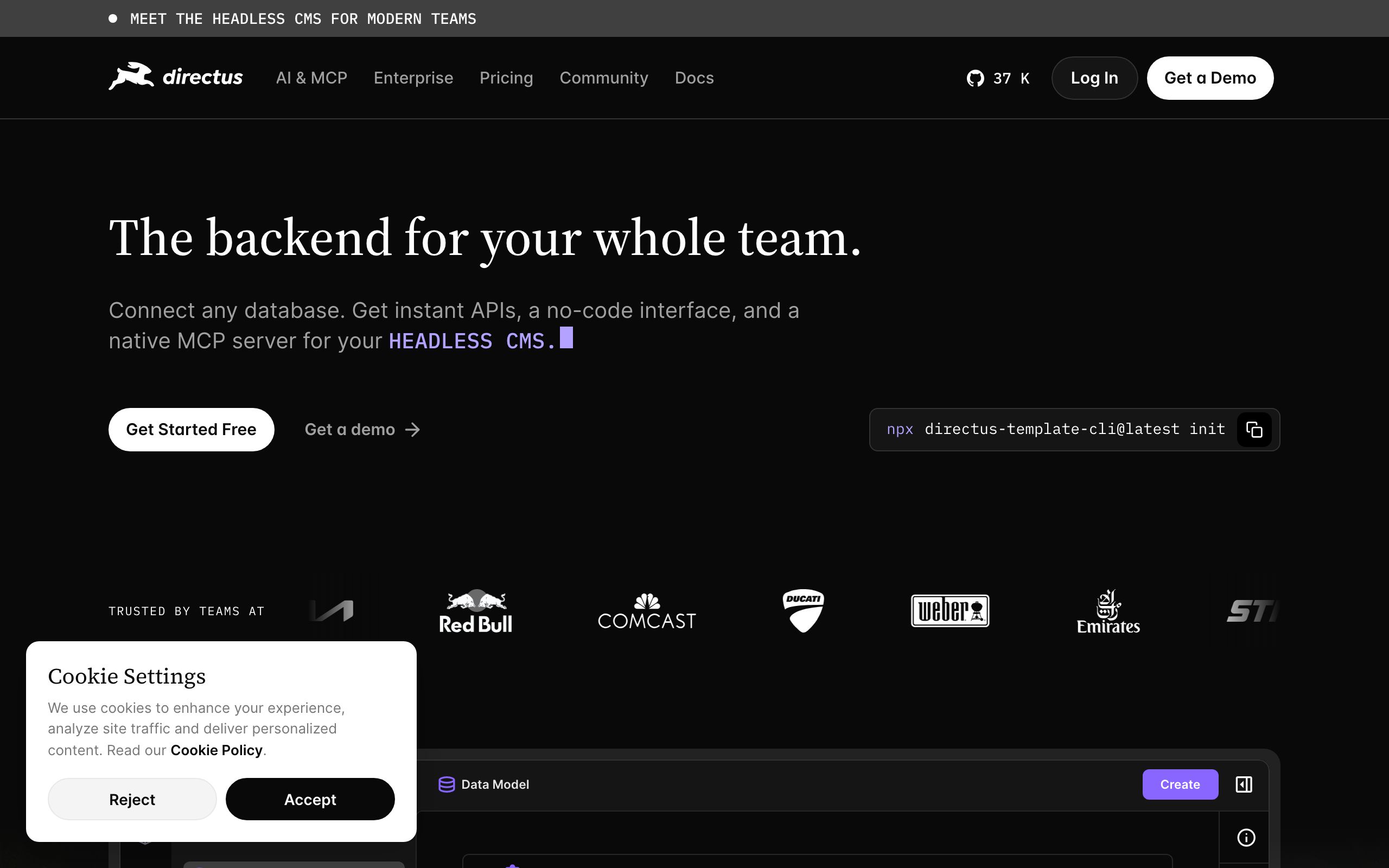The width and height of the screenshot is (1389, 868).
Task: Click the npx directus-template-cli command text
Action: click(x=1055, y=429)
